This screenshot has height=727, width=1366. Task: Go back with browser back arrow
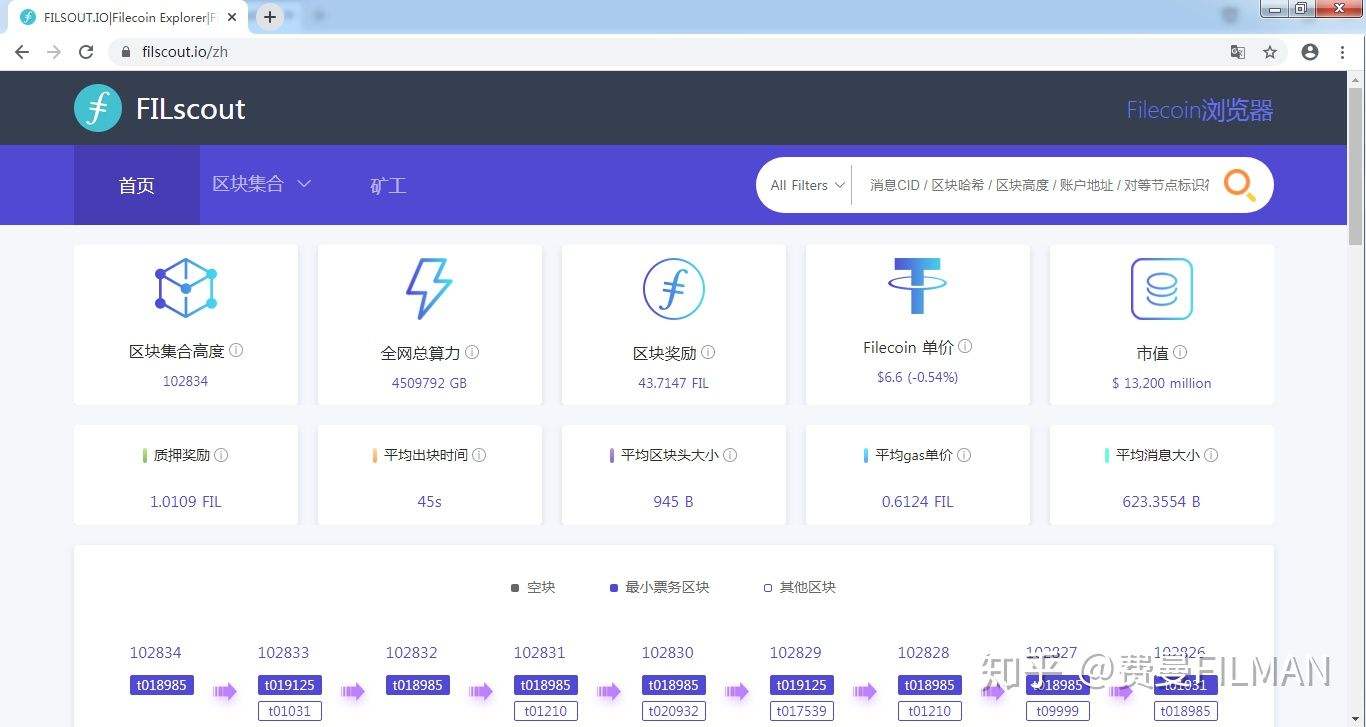[22, 52]
